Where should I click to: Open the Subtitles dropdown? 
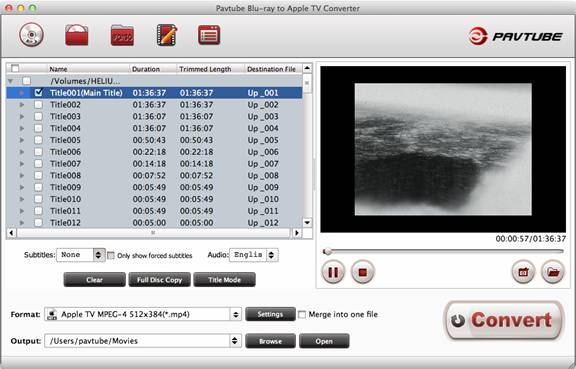[81, 255]
